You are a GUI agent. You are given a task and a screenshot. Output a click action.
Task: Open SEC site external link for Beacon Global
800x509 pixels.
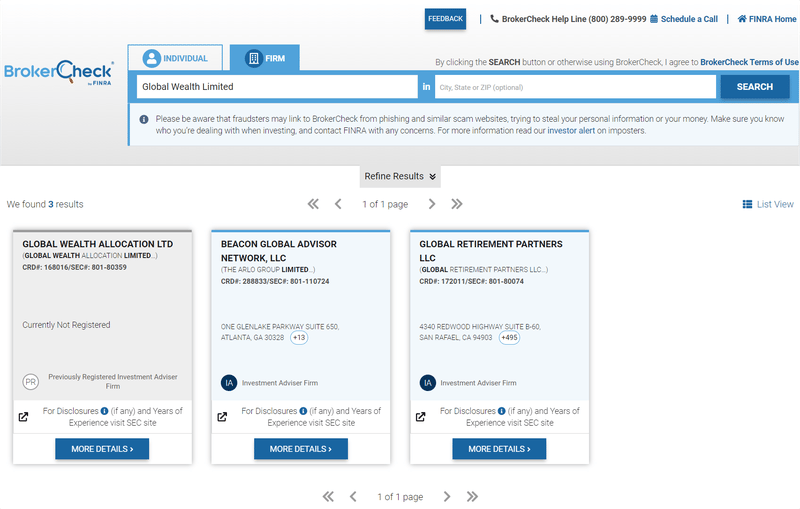[222, 417]
